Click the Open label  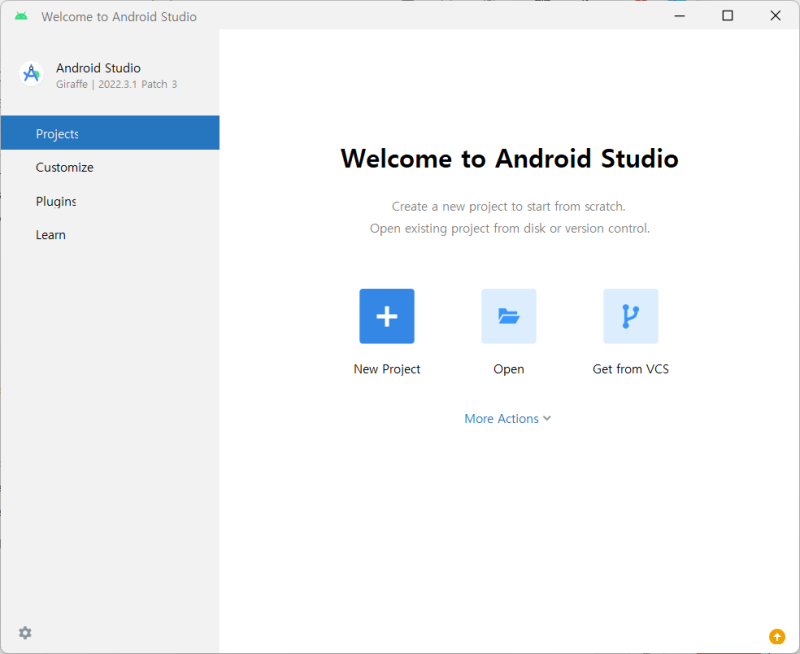508,368
